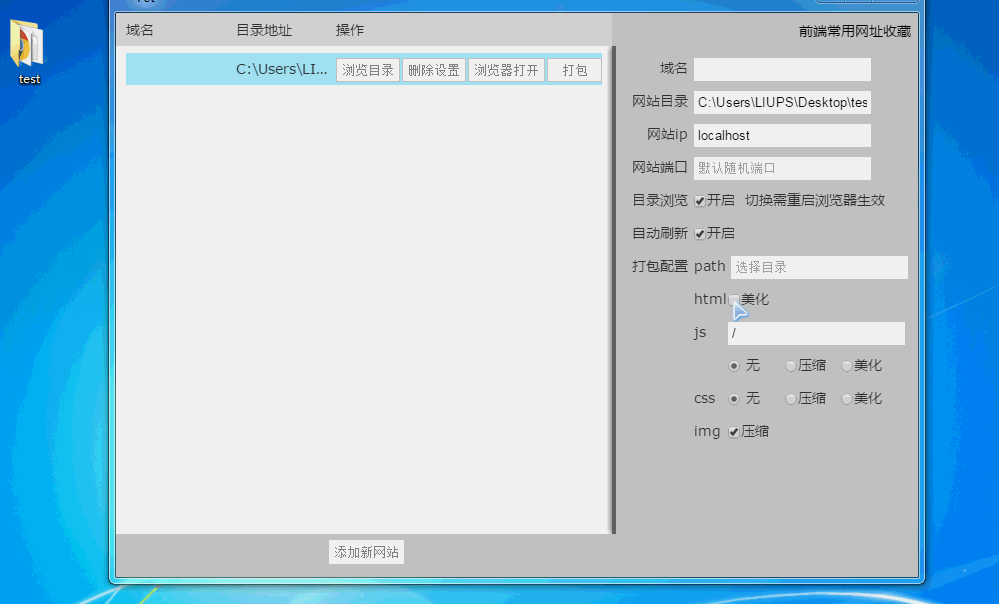
Task: Click the 添加新网站 button
Action: point(366,552)
